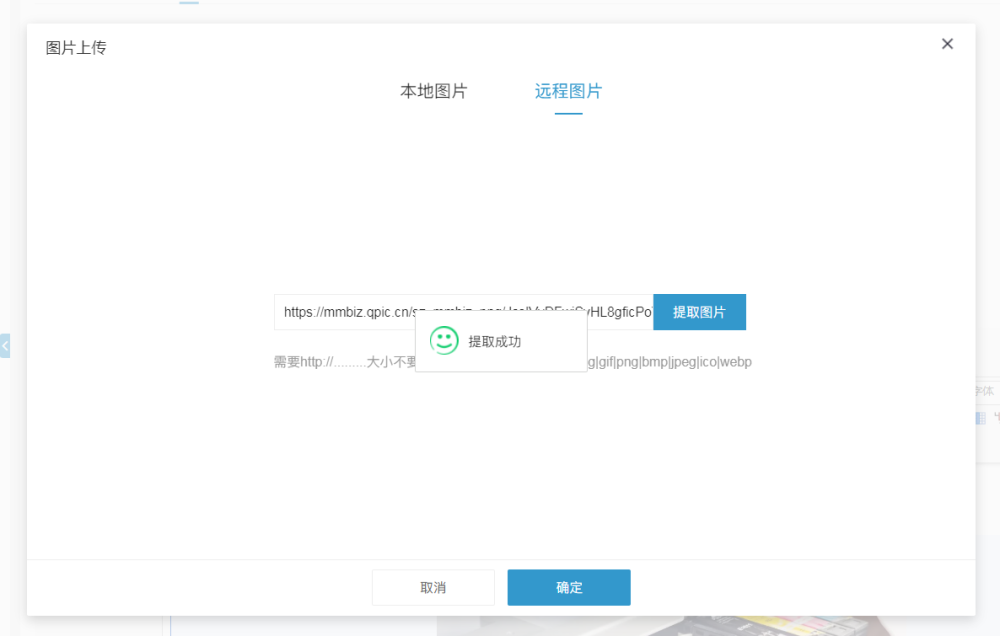Click the green smiley success icon
This screenshot has width=1000, height=636.
pyautogui.click(x=444, y=341)
